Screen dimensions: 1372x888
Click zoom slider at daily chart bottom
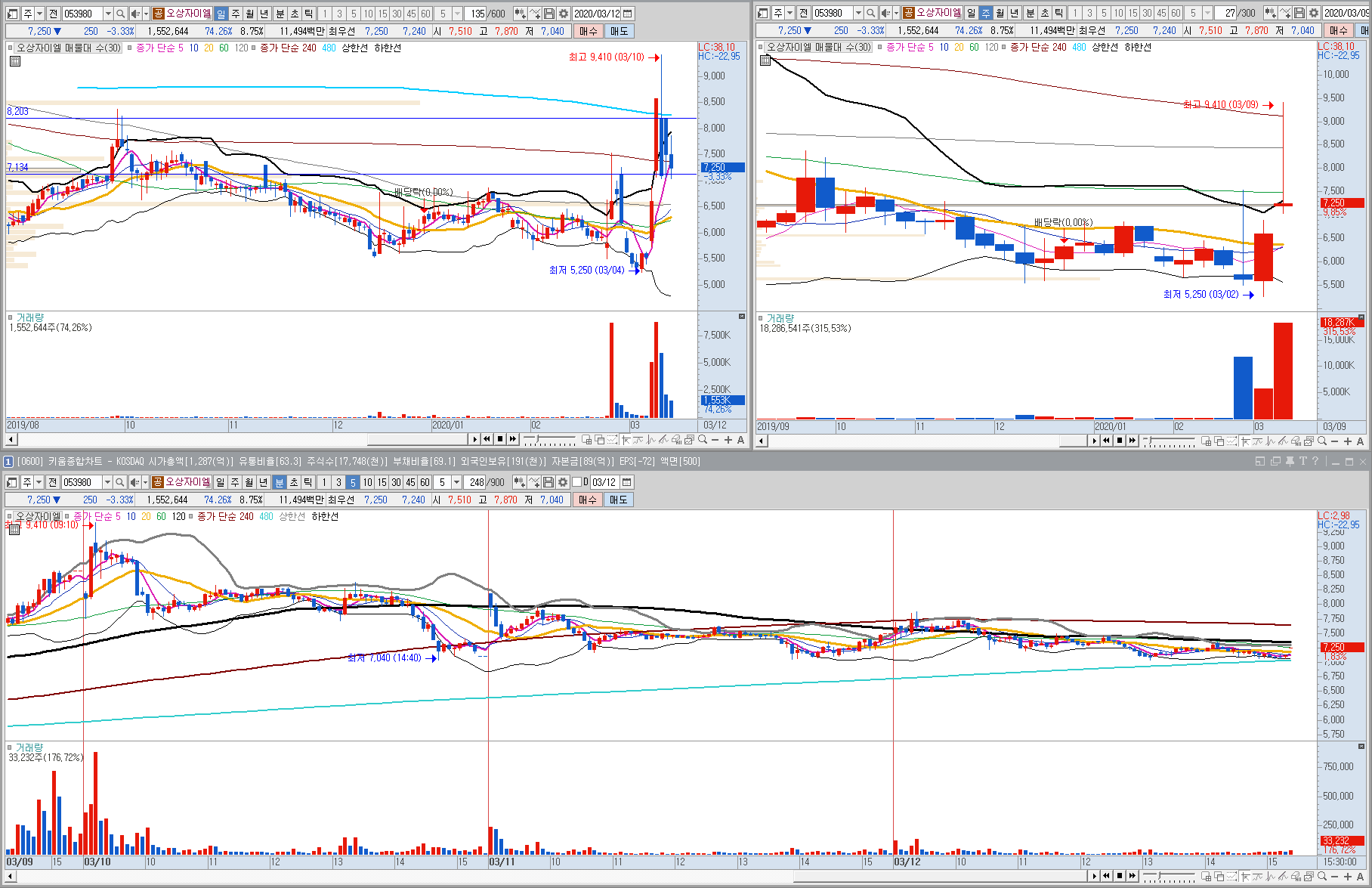tap(549, 439)
